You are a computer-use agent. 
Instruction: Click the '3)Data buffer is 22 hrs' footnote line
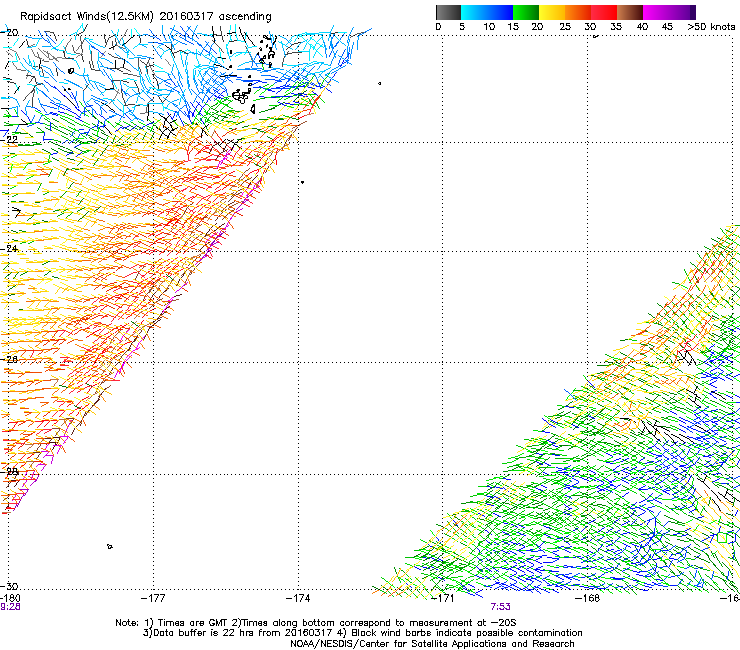[362, 633]
